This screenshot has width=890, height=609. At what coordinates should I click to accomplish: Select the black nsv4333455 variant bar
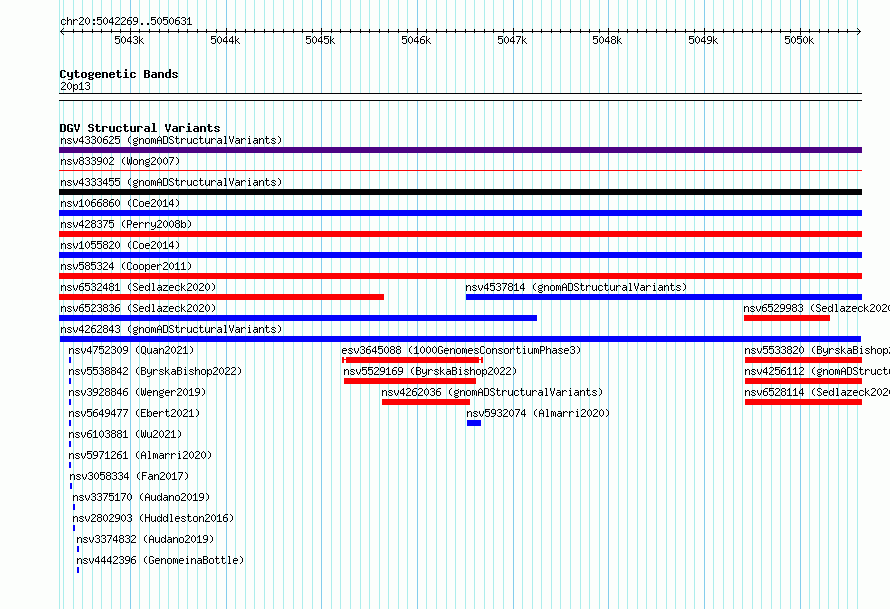point(460,192)
